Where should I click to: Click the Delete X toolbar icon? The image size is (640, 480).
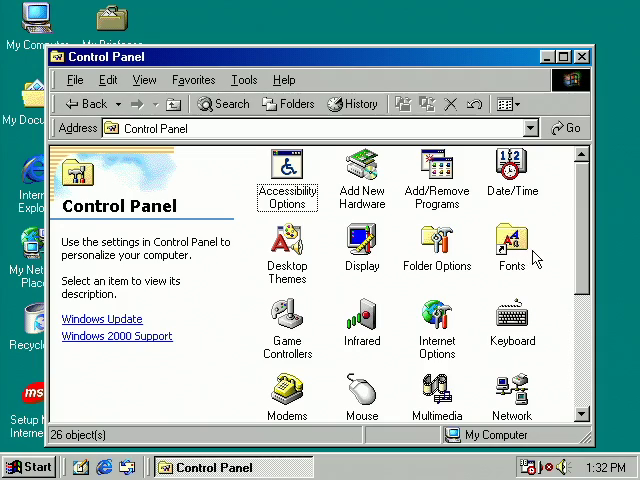(451, 104)
